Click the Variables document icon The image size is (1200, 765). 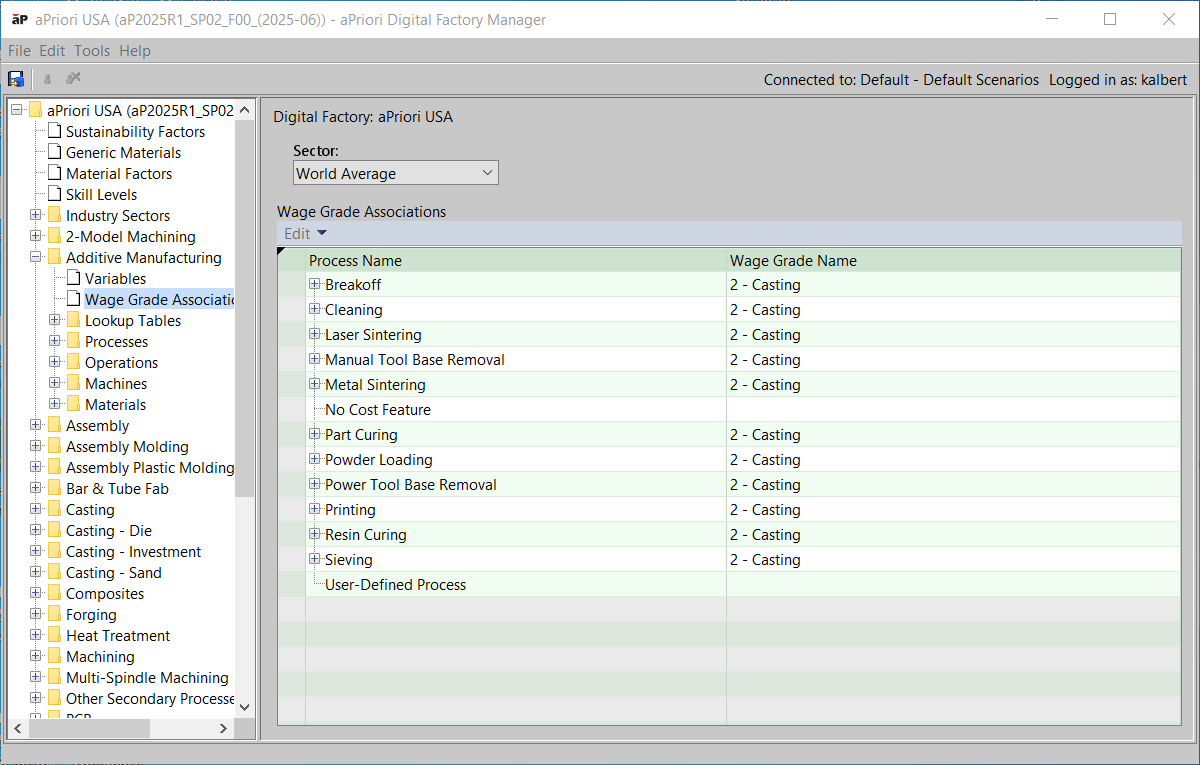[x=74, y=278]
